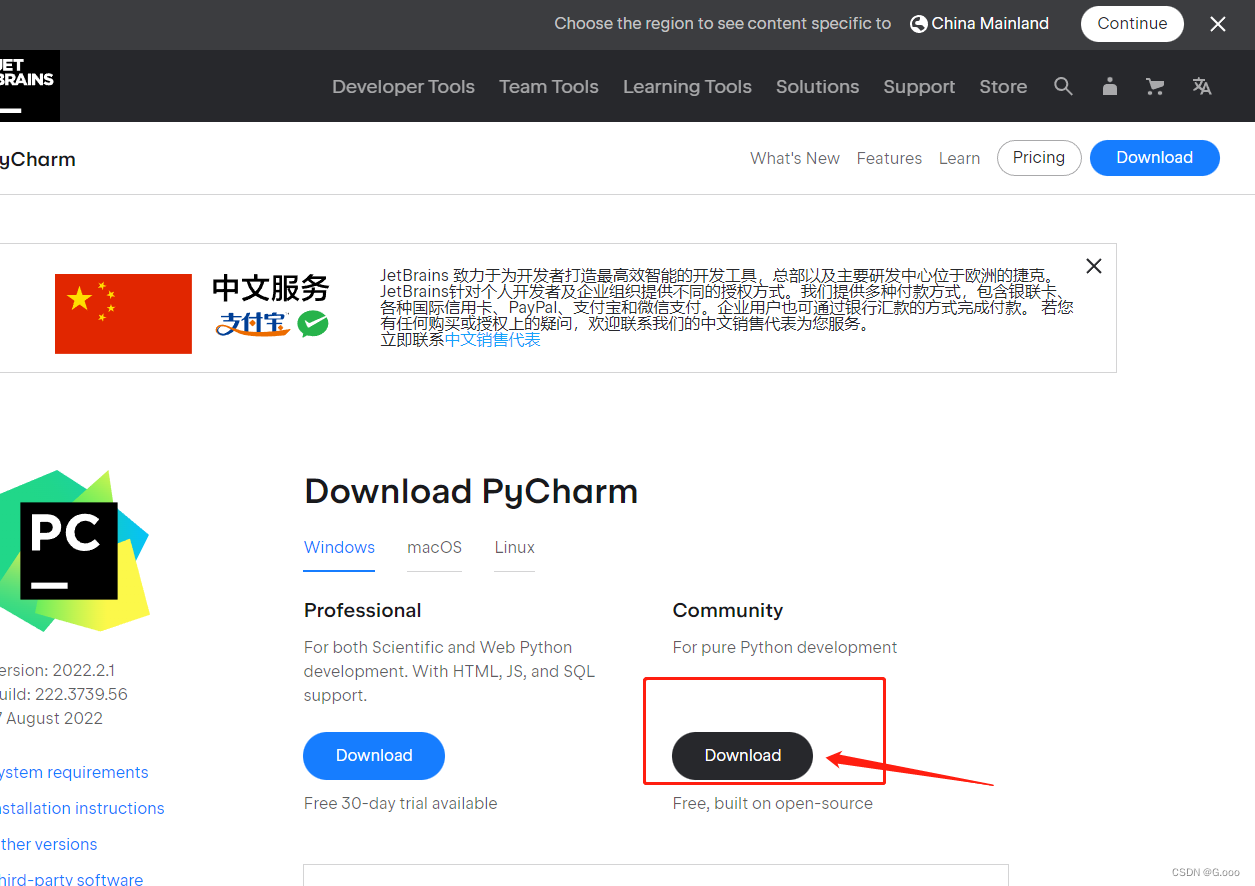Switch to the Linux tab
The image size is (1255, 886).
coord(514,547)
